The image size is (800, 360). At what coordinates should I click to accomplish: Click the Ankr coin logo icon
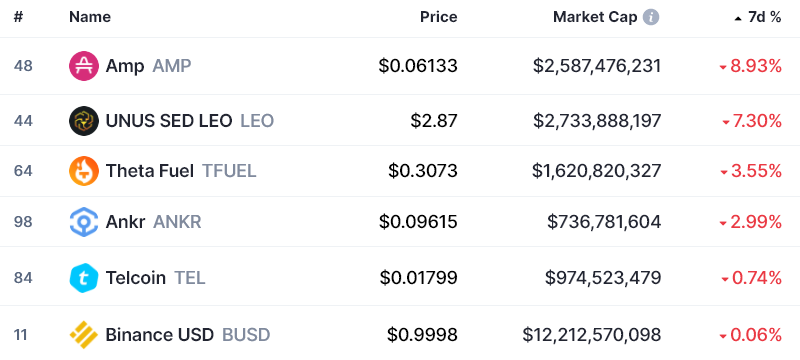[84, 222]
